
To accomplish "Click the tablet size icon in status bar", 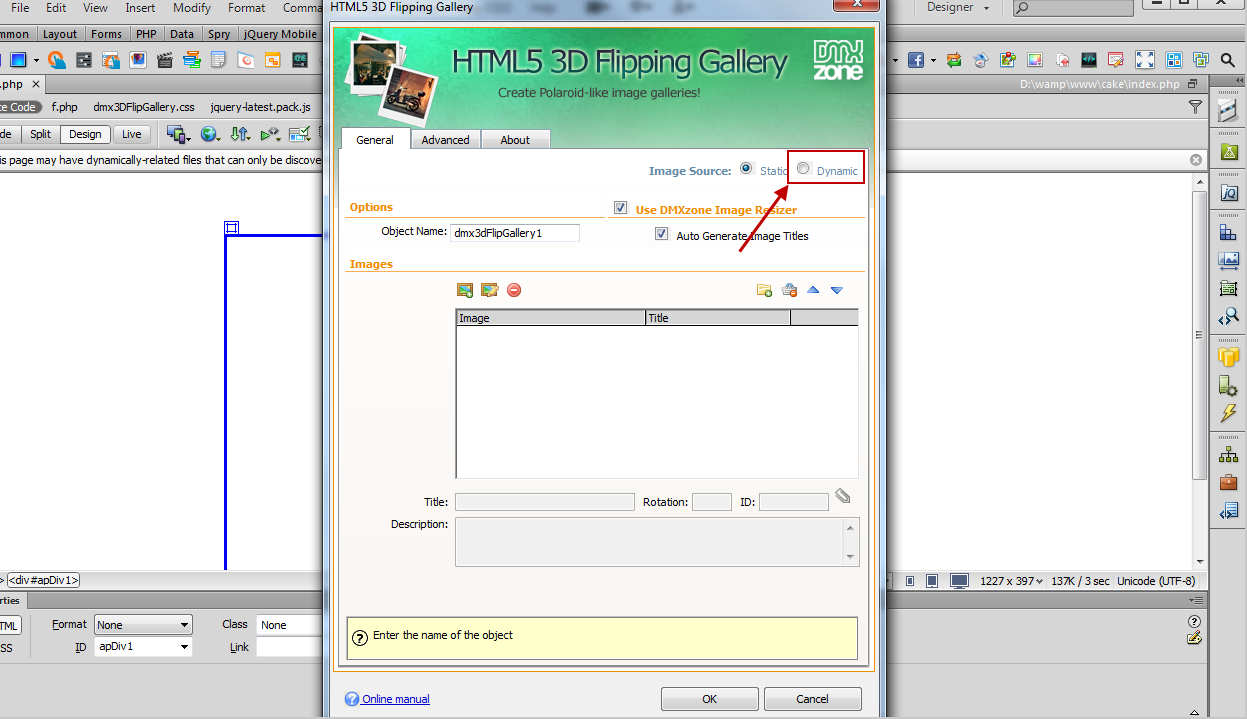I will pos(932,581).
